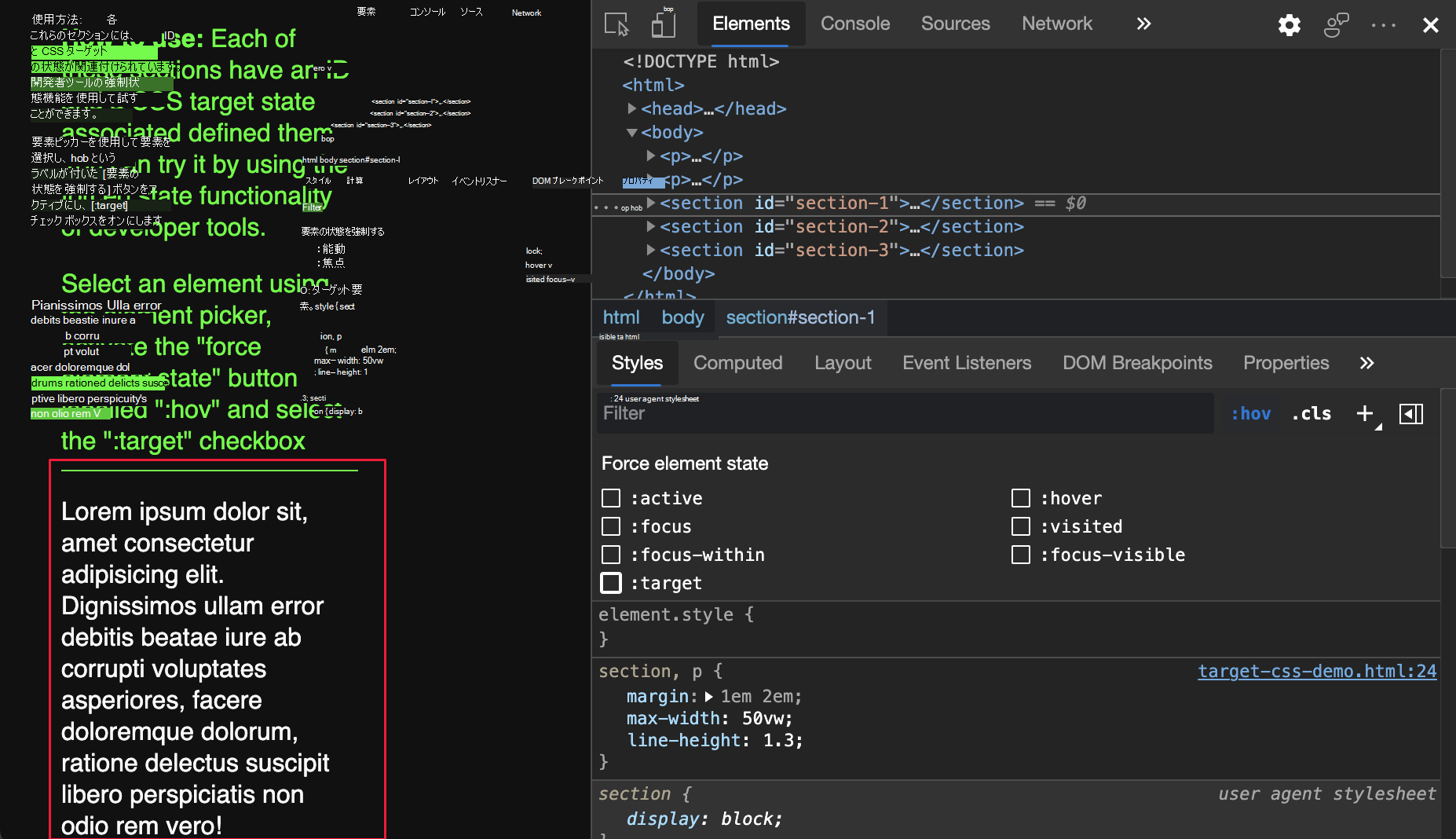Open DevTools settings gear

coord(1289,24)
